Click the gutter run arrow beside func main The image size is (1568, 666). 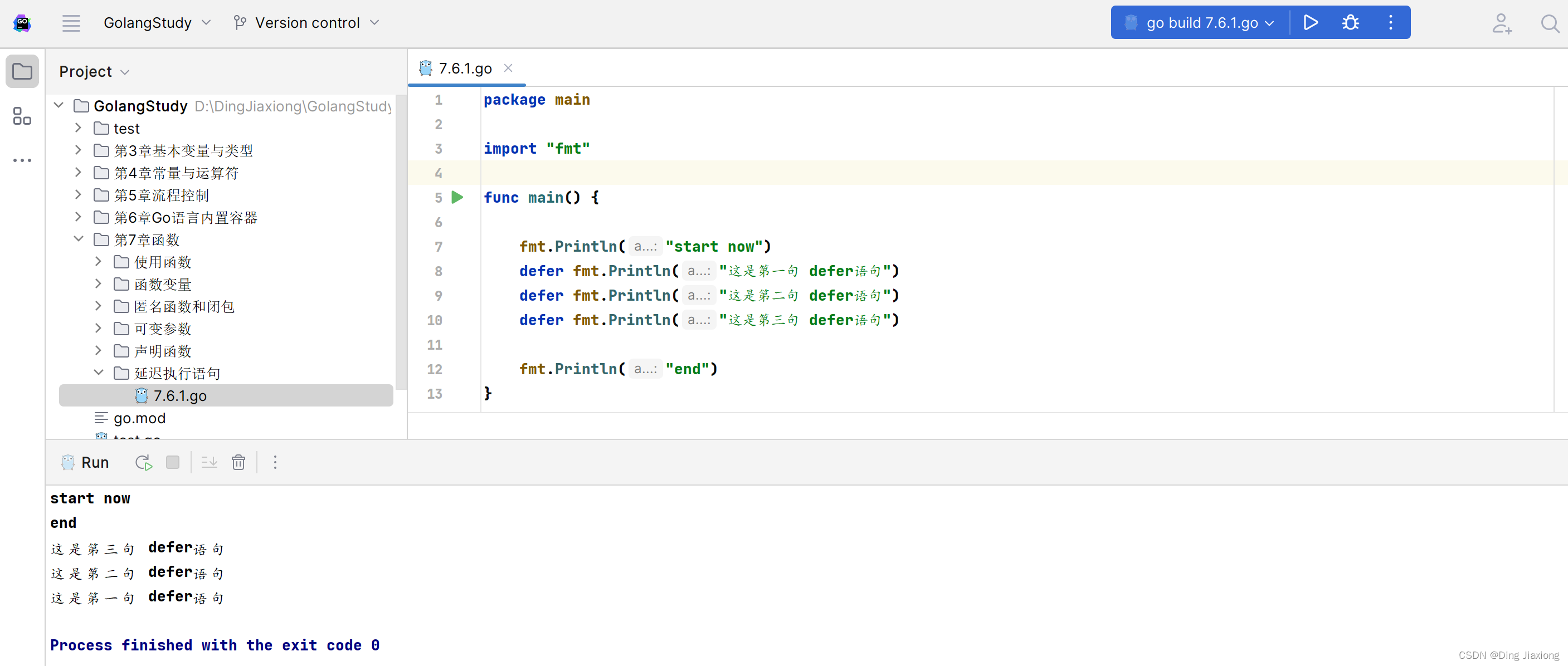coord(457,197)
